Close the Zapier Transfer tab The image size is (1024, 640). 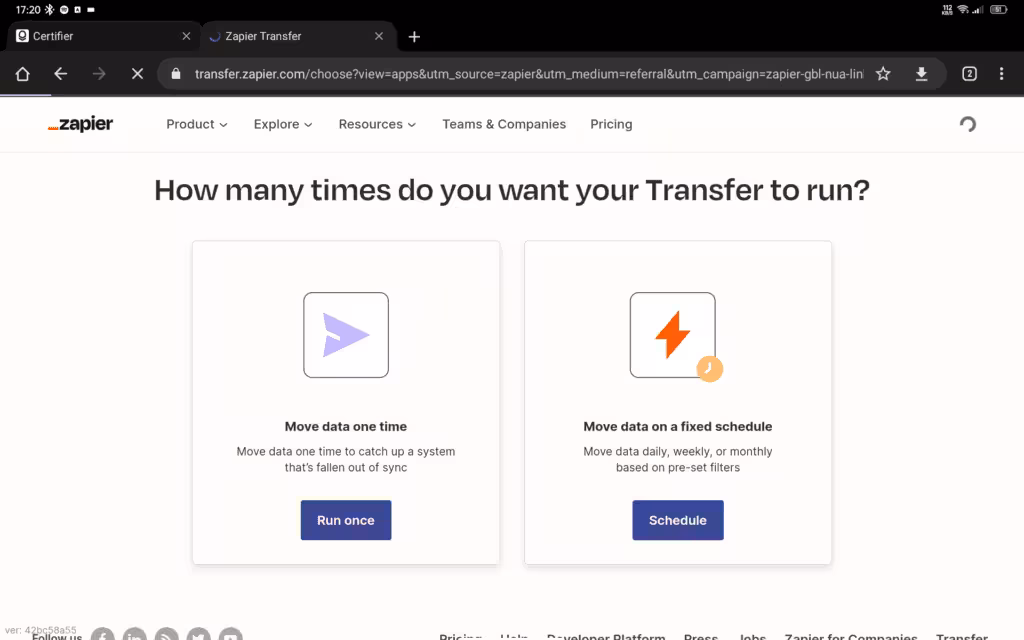pyautogui.click(x=379, y=36)
